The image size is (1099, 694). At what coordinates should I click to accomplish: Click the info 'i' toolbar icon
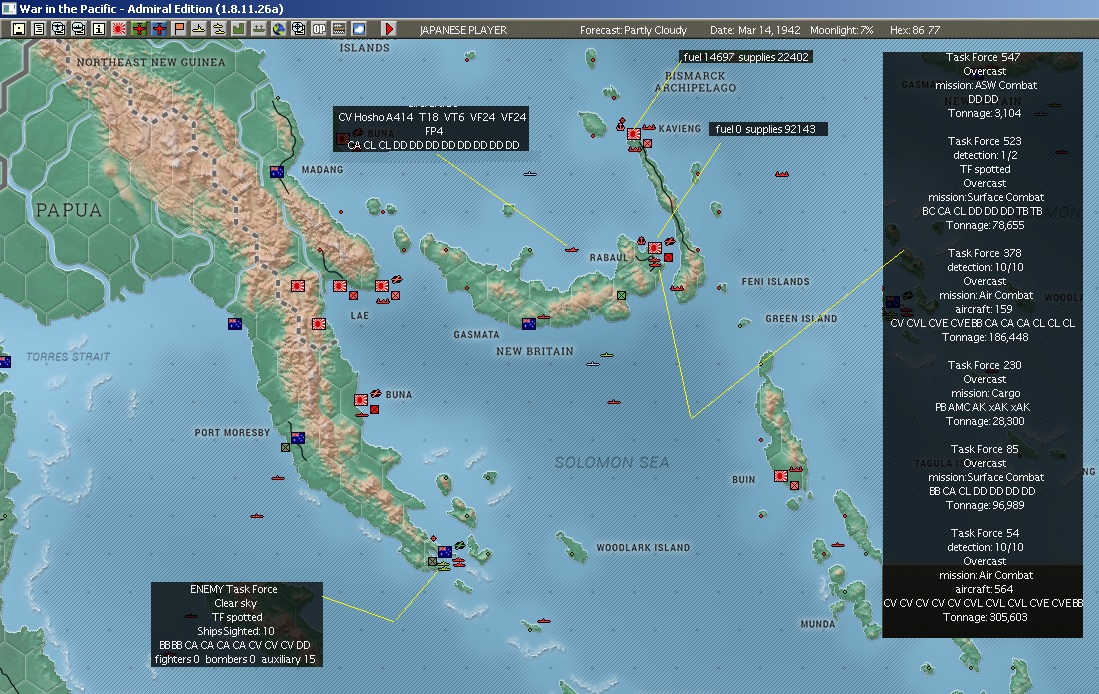(x=99, y=29)
